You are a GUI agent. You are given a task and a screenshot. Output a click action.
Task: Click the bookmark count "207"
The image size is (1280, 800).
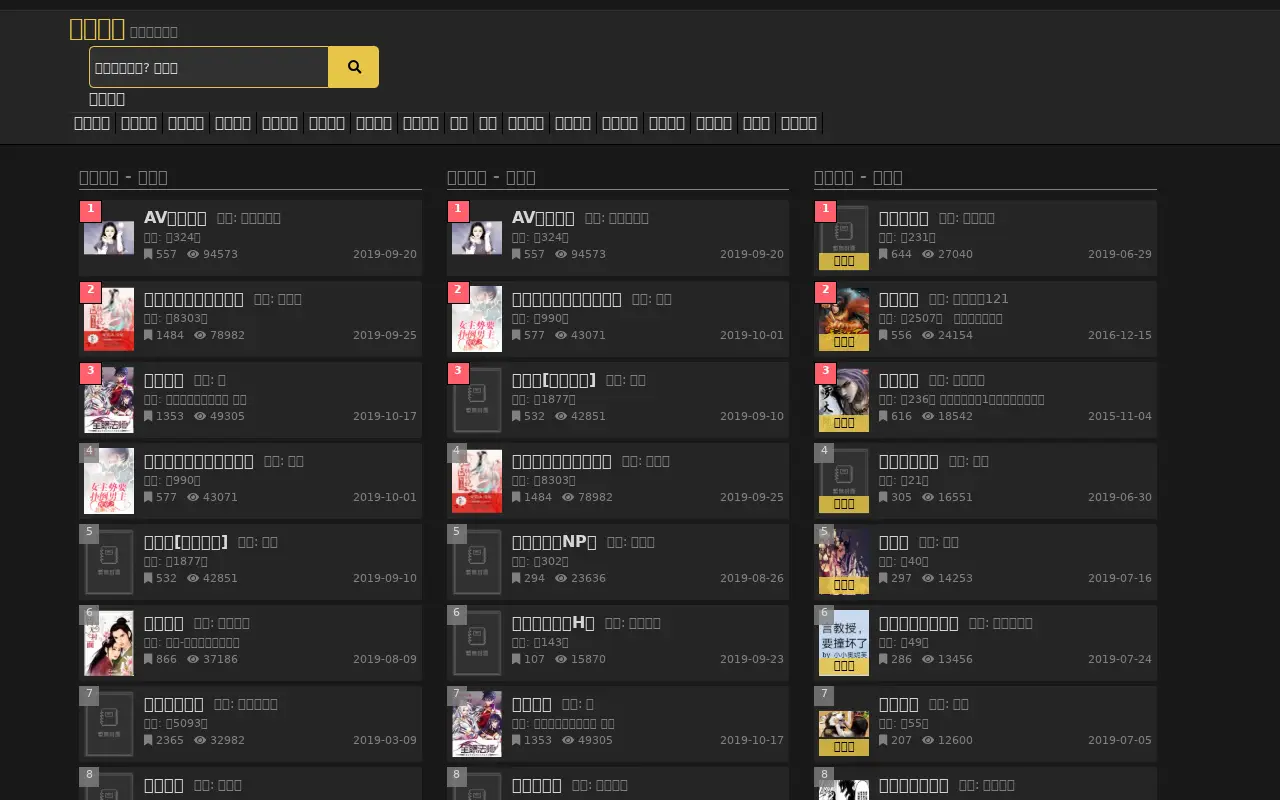pos(902,740)
